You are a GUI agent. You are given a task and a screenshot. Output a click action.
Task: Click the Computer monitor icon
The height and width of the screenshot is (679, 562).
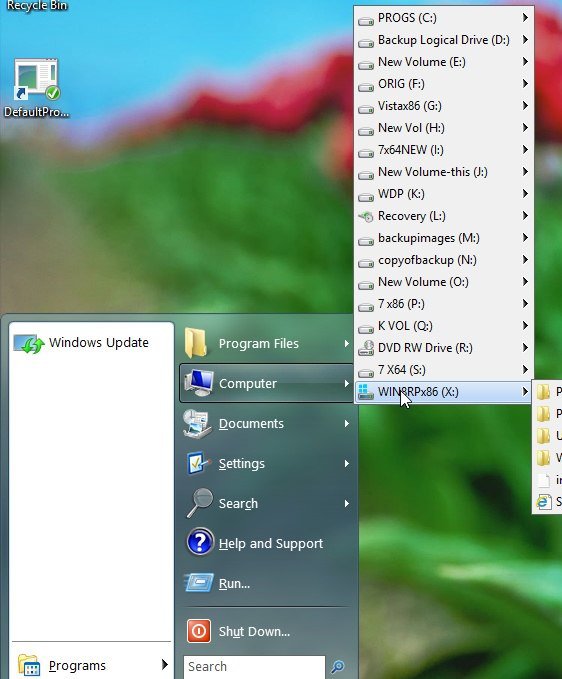(x=199, y=383)
